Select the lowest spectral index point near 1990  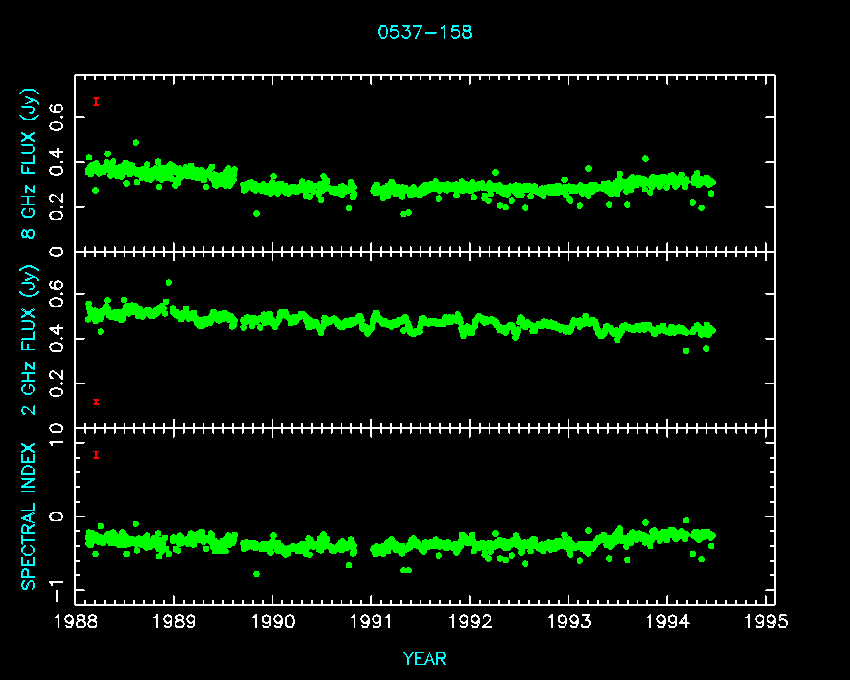[x=257, y=574]
